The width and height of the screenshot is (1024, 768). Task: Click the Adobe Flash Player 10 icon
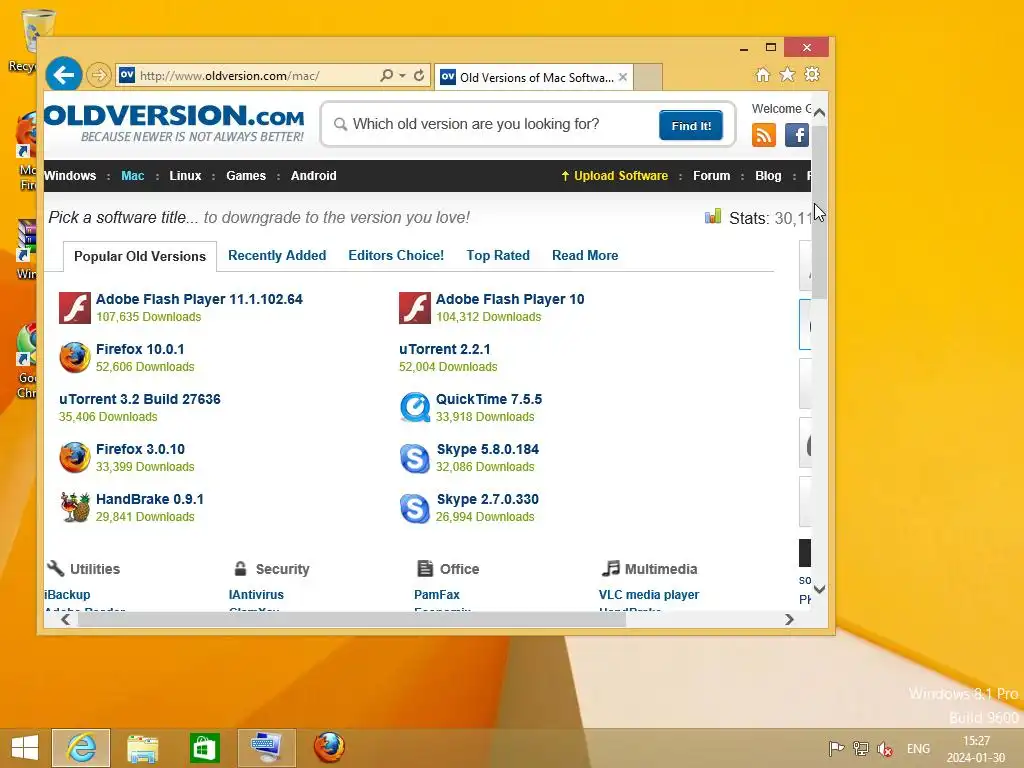click(x=415, y=308)
